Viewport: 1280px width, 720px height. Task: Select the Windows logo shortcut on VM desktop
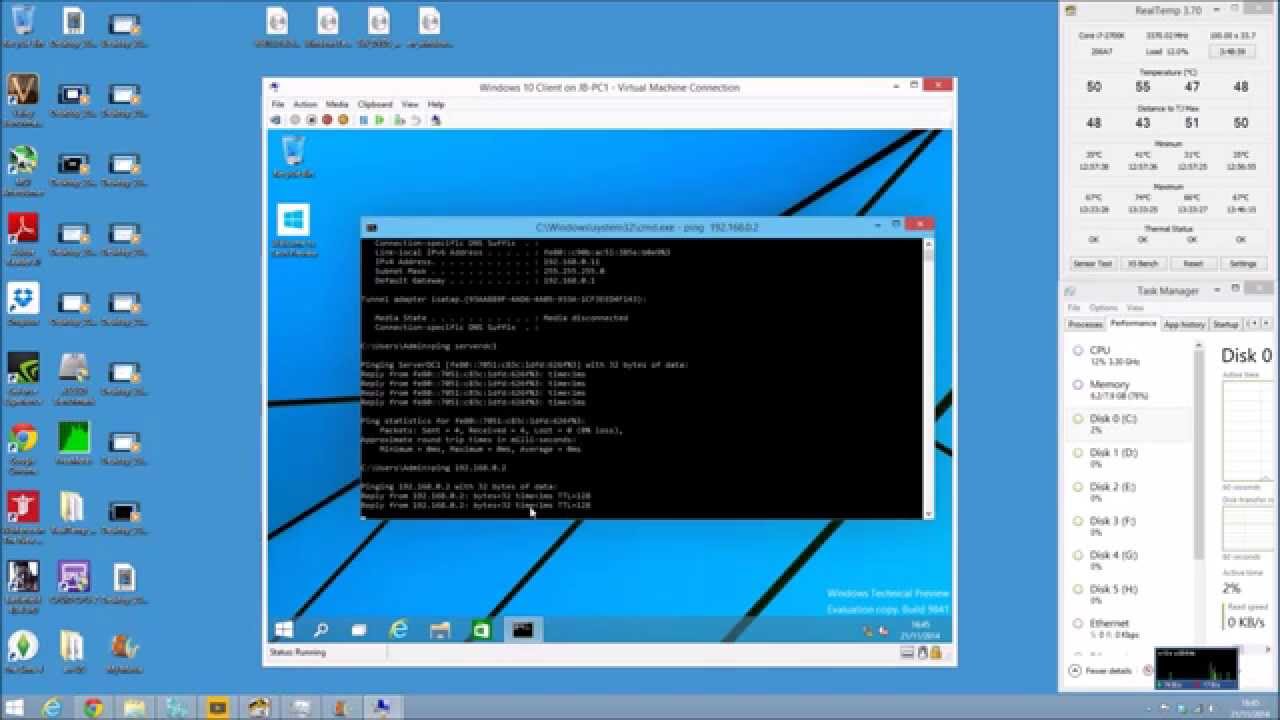pos(294,231)
